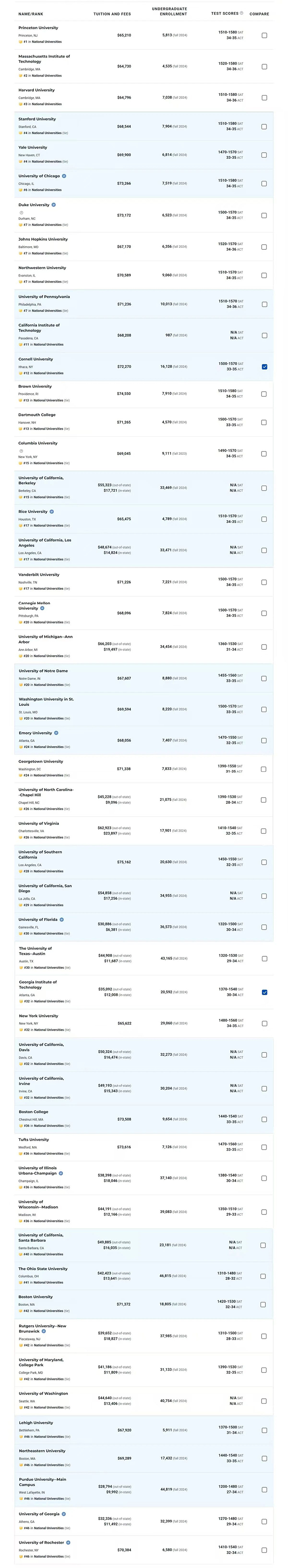Click the blue badge next to Rice University
Screen dimensions: 288x1568
(x=52, y=511)
